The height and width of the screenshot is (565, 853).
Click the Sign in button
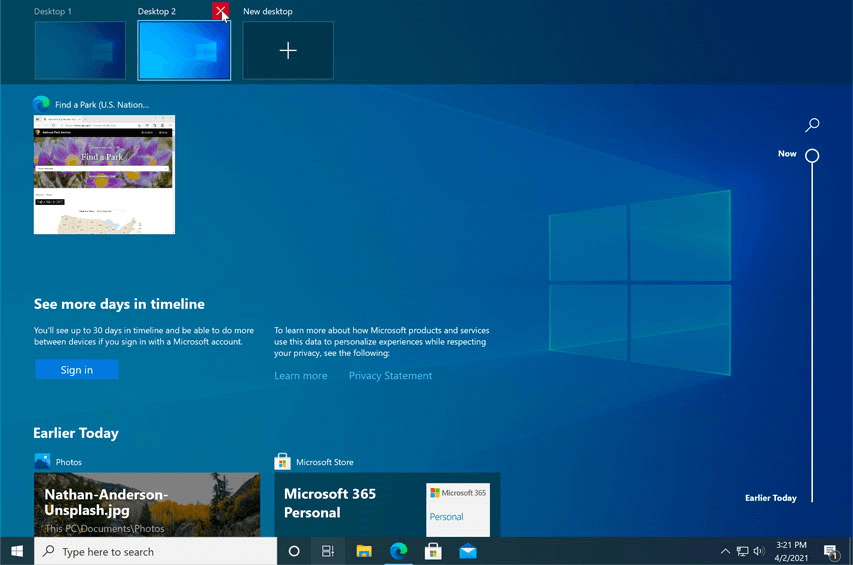point(76,370)
